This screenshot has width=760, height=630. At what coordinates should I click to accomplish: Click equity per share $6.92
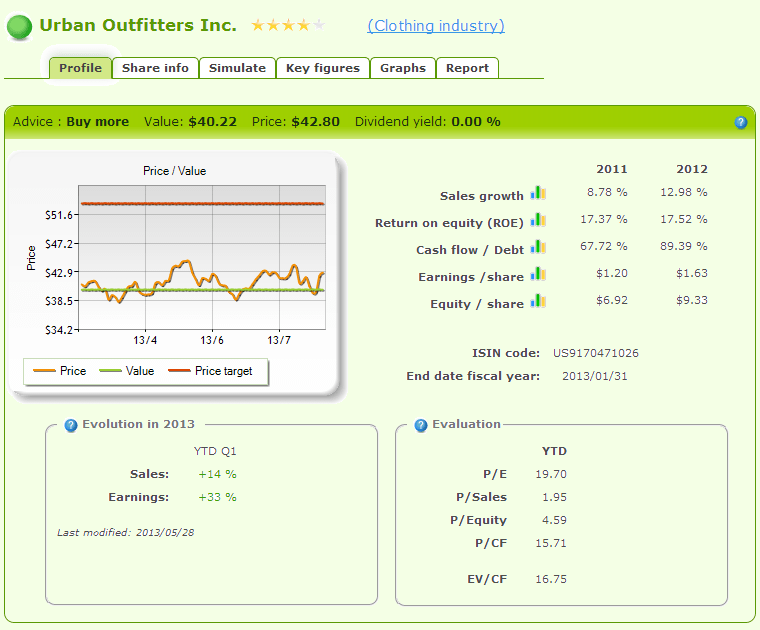(x=612, y=300)
